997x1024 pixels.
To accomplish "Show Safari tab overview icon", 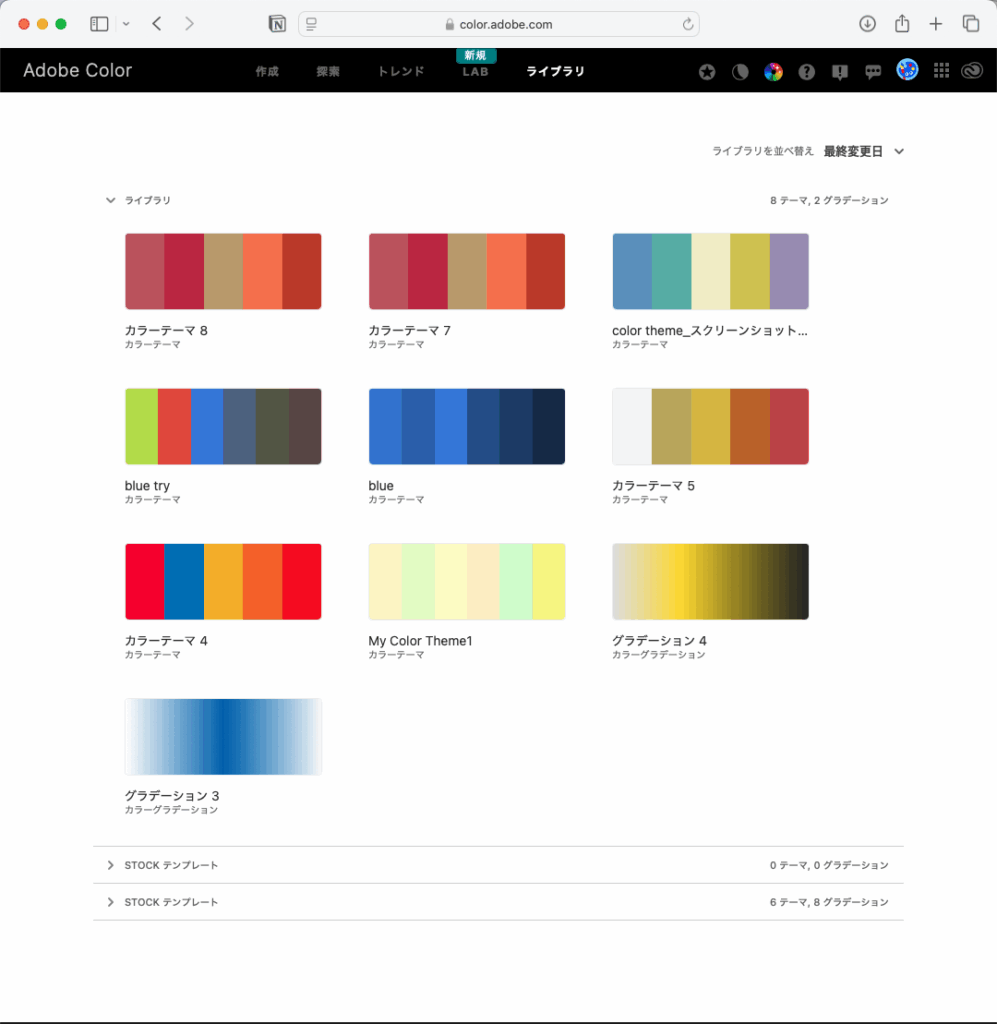I will pyautogui.click(x=971, y=24).
